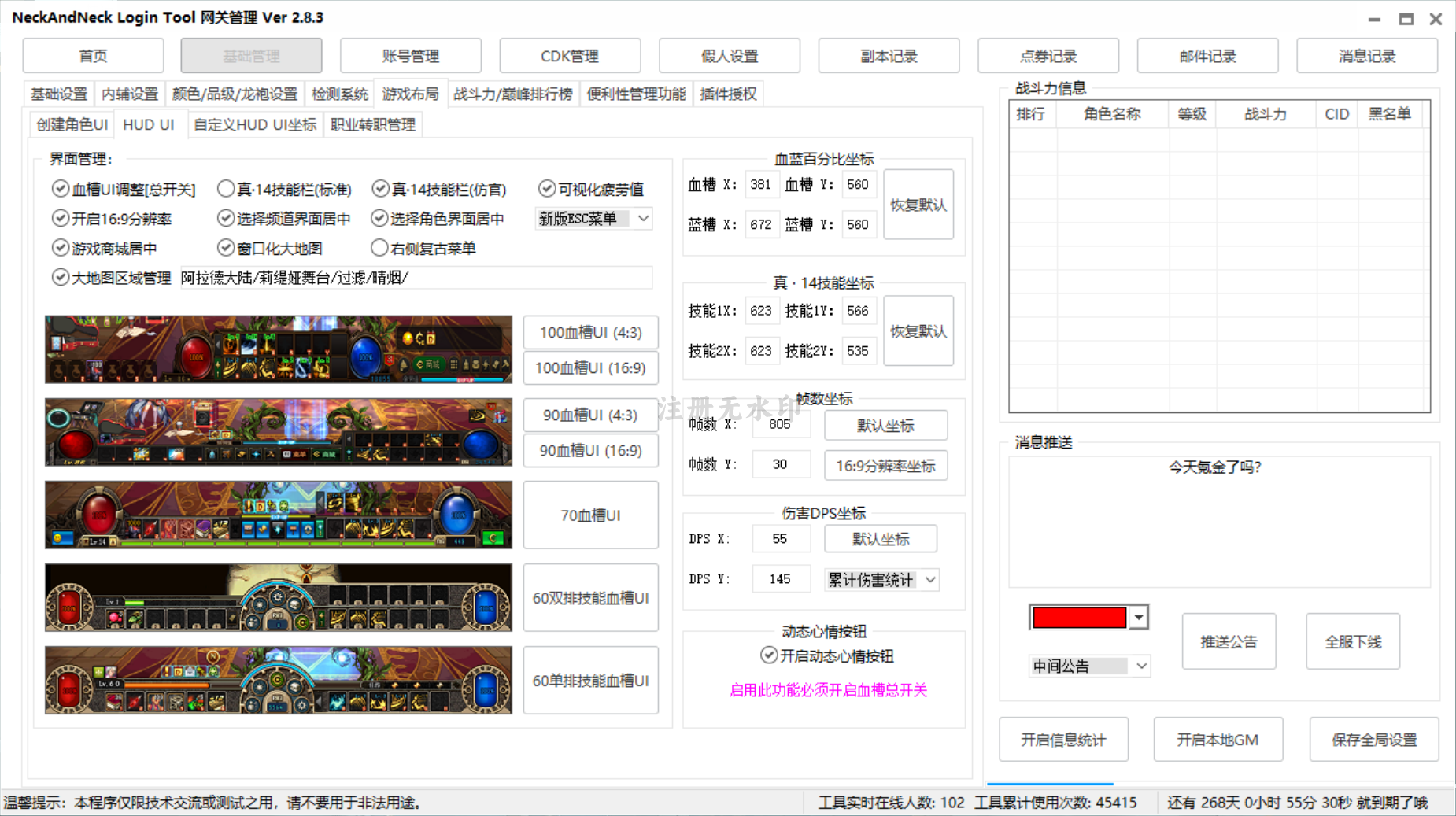Open the 首页 main tab
1456x816 pixels.
point(93,56)
